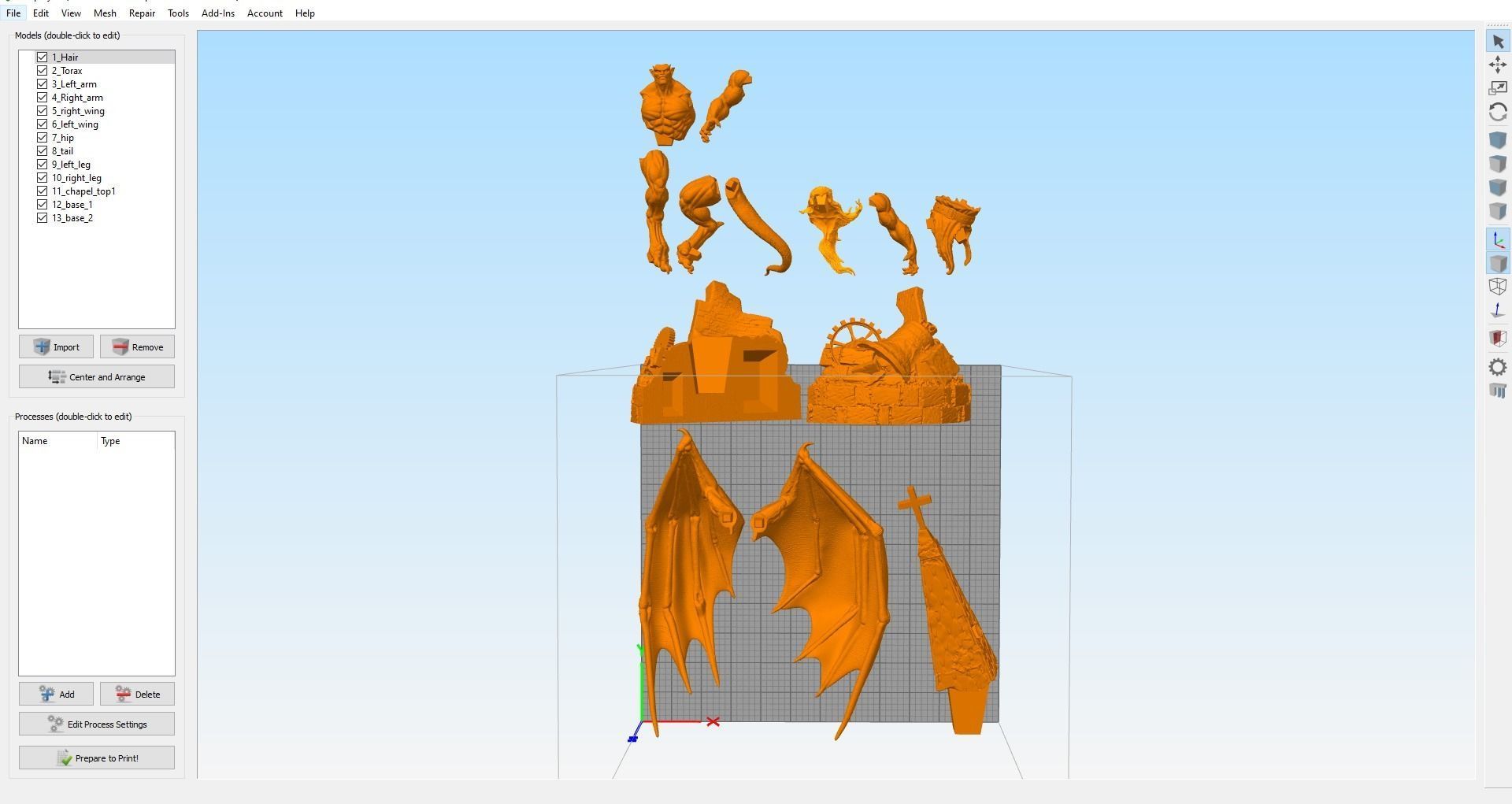1512x804 pixels.
Task: Toggle 9_left_leg model checkbox
Action: click(x=43, y=165)
